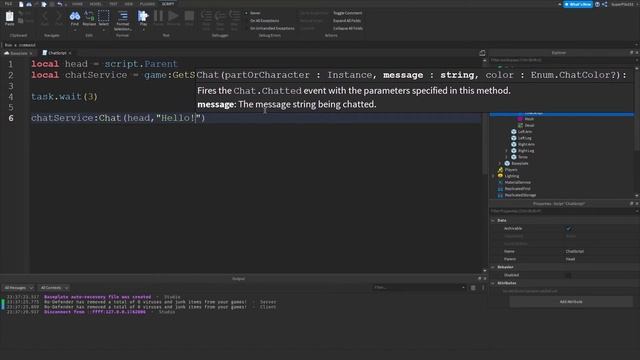Open the Output panel options menu

tap(483, 288)
